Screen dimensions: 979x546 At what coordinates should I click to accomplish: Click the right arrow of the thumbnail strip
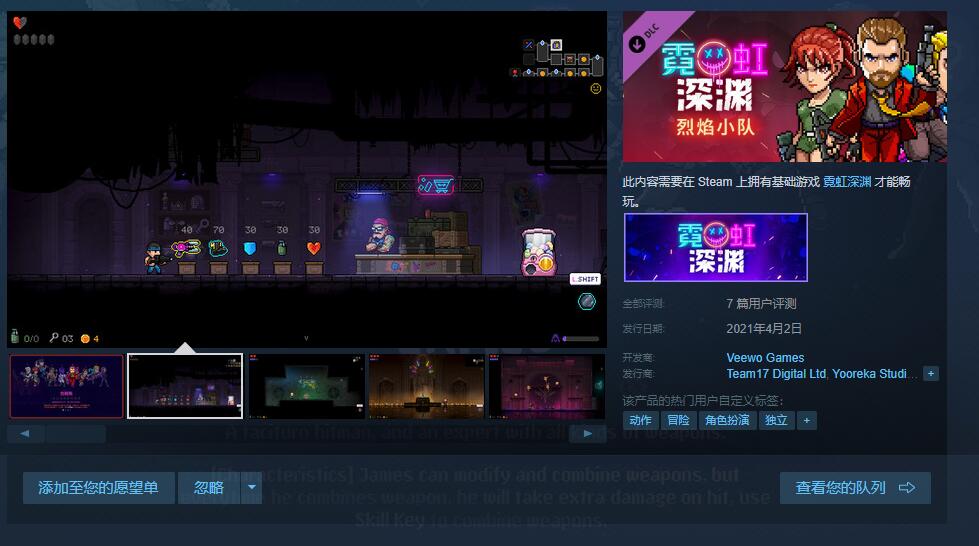(588, 434)
